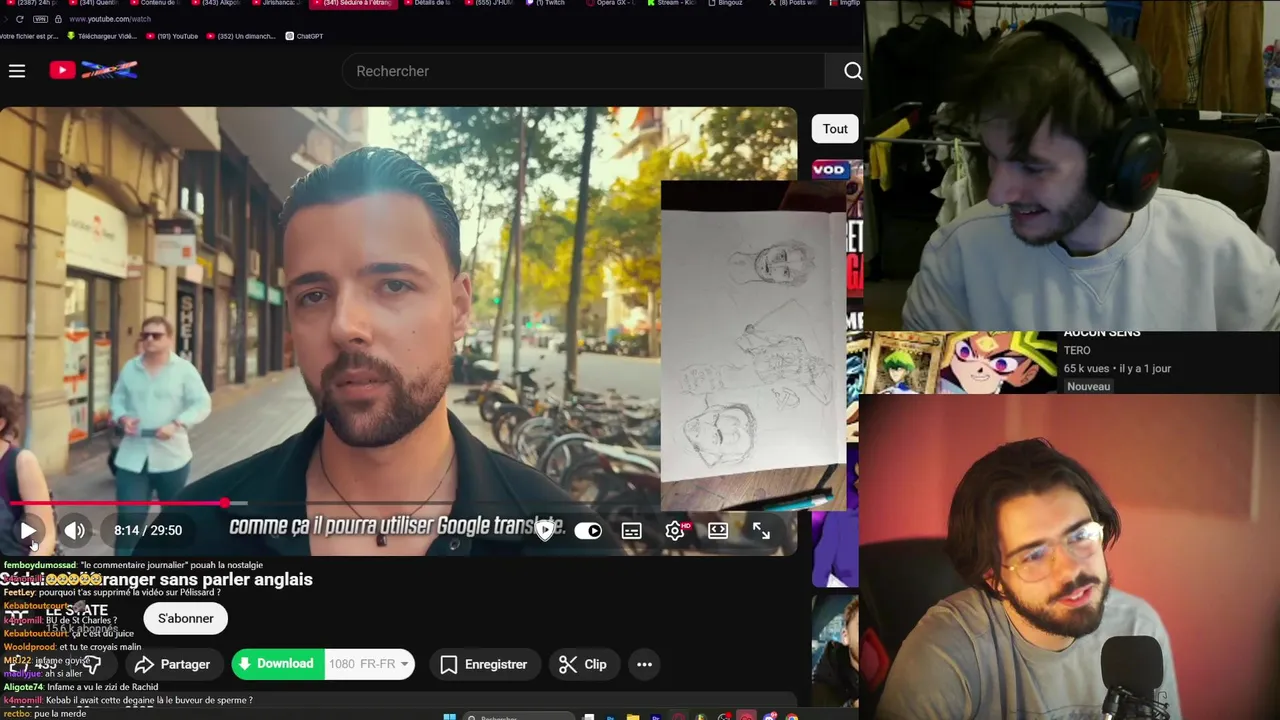Viewport: 1280px width, 720px height.
Task: Play the paused video
Action: [28, 531]
